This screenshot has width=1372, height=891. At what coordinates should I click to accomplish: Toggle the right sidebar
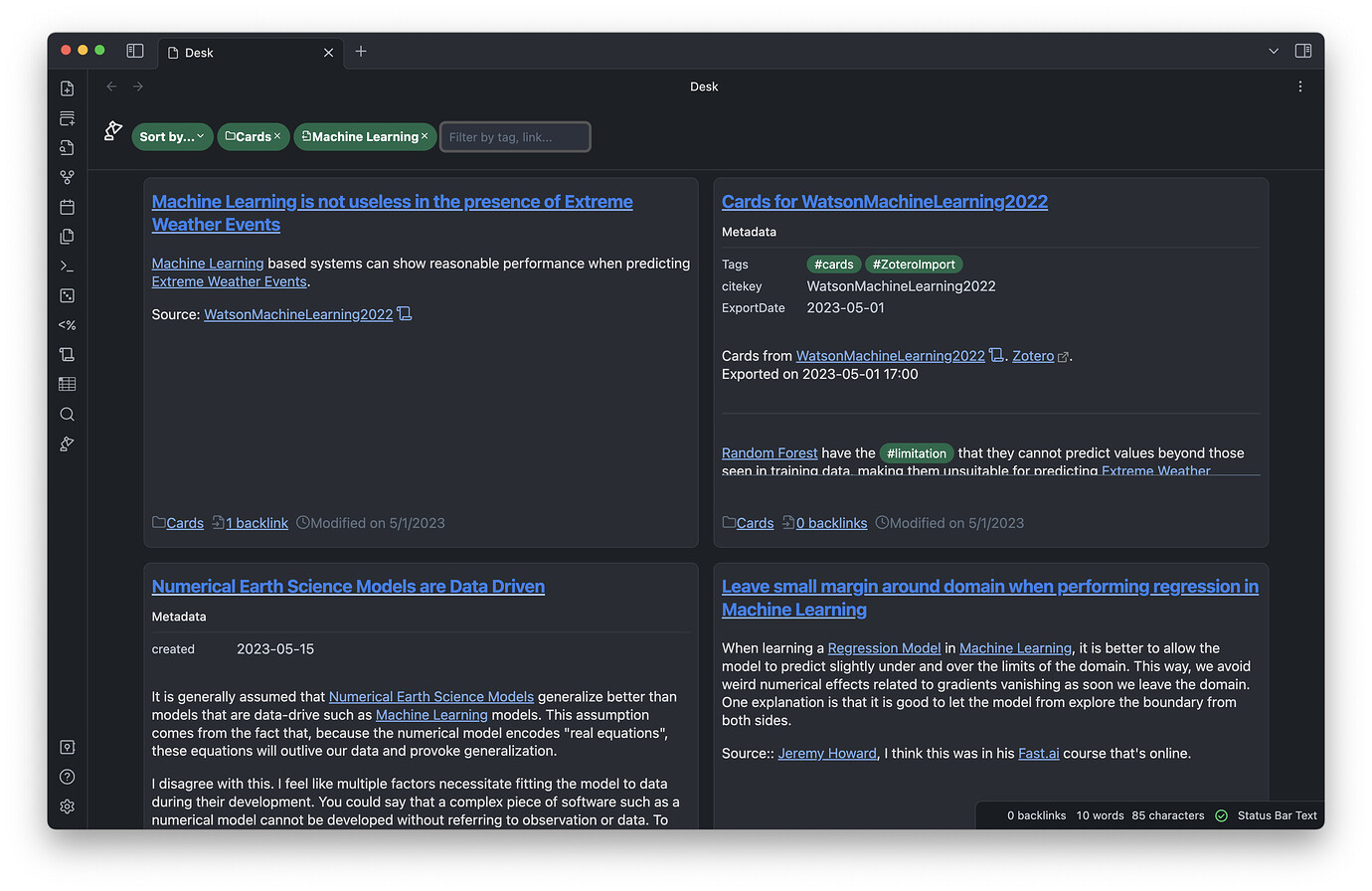click(1303, 51)
